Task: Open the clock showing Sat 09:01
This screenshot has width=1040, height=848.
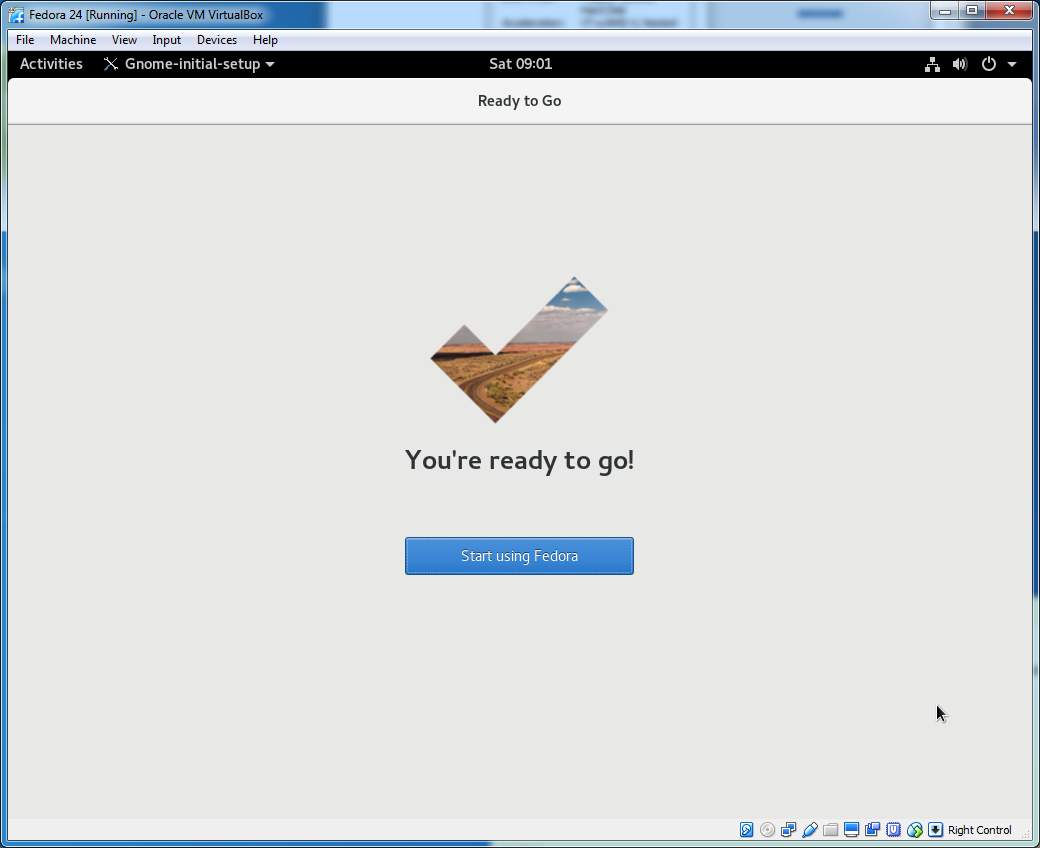Action: 520,64
